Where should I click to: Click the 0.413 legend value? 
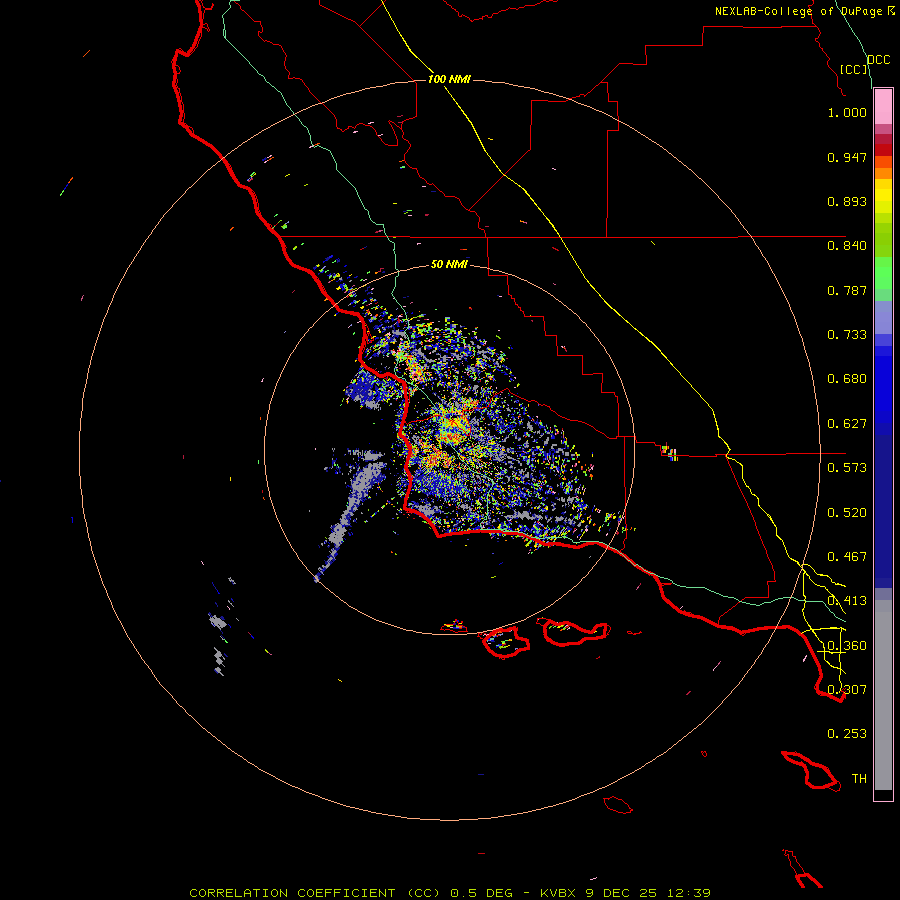[x=847, y=601]
